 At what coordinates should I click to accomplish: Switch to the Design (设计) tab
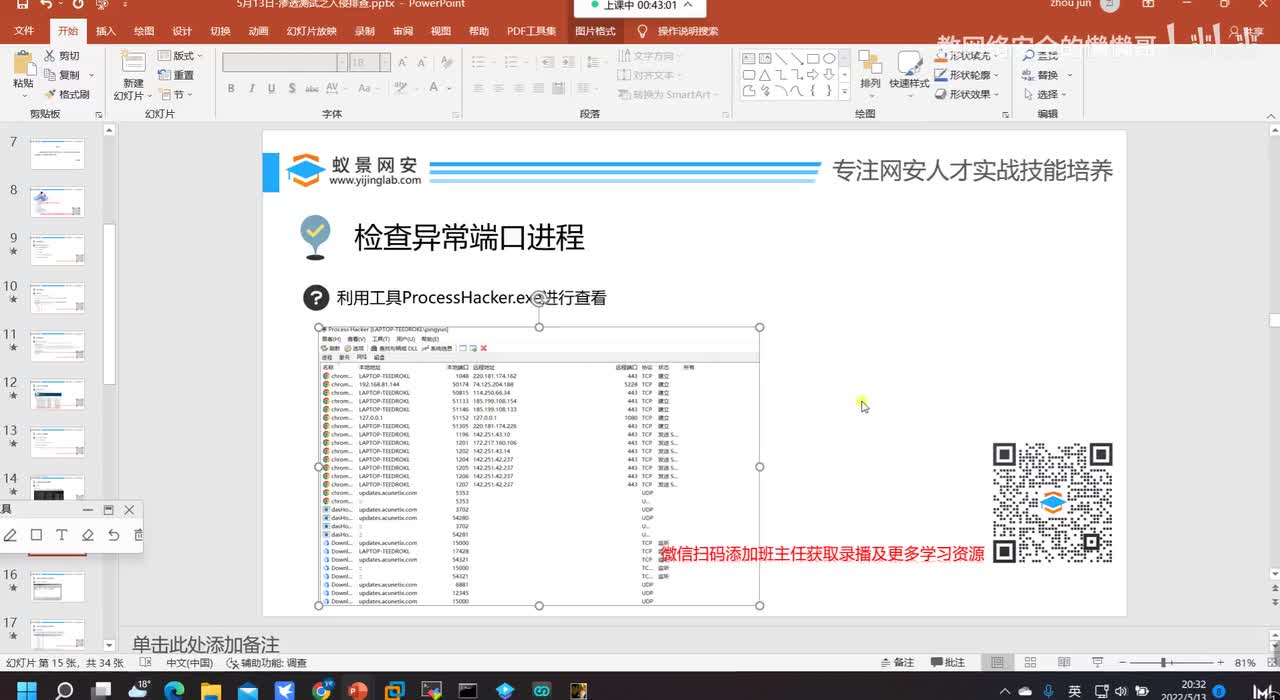coord(181,31)
